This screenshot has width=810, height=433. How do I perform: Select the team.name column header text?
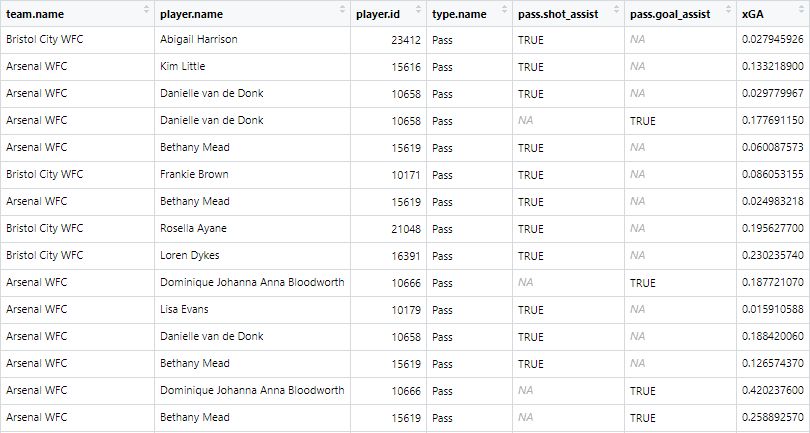point(35,14)
